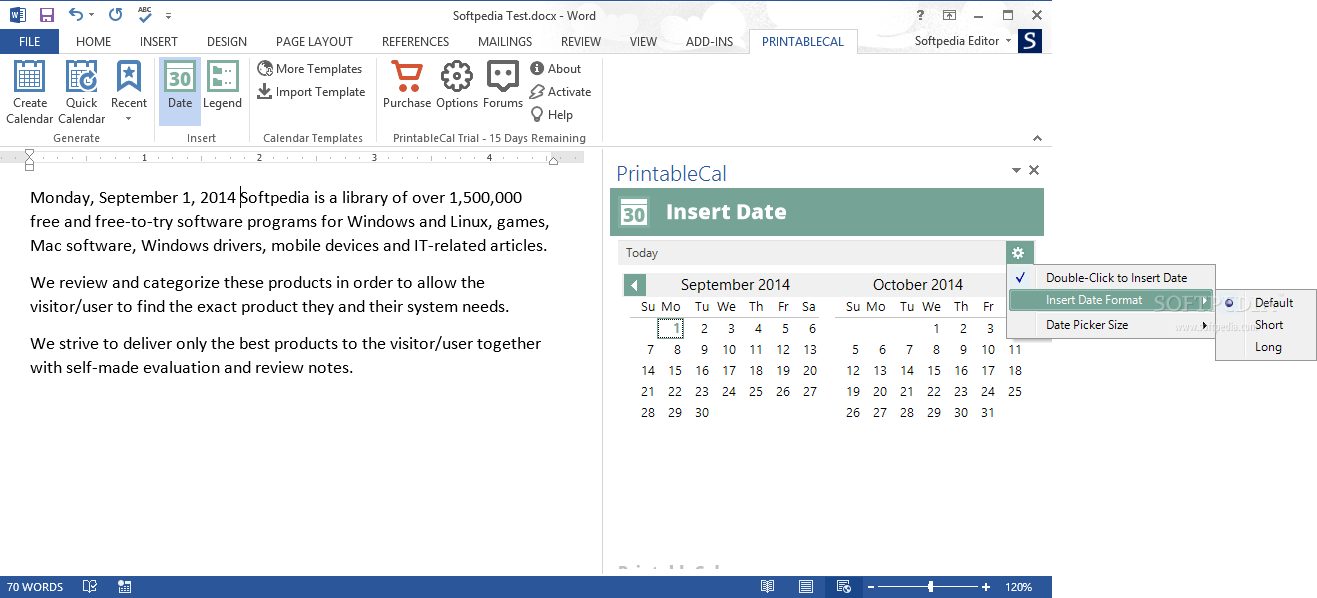Screen dimensions: 1317x598
Task: Click the 120% zoom level
Action: [1018, 587]
